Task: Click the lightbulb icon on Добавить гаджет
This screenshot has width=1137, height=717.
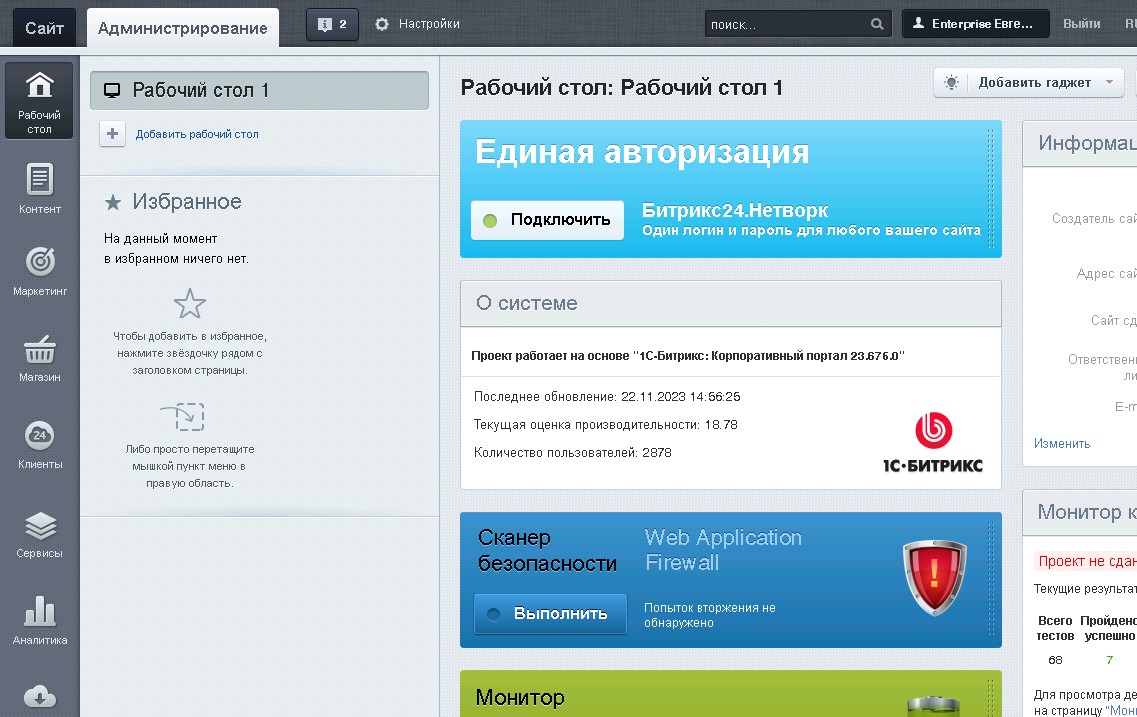Action: (x=951, y=83)
